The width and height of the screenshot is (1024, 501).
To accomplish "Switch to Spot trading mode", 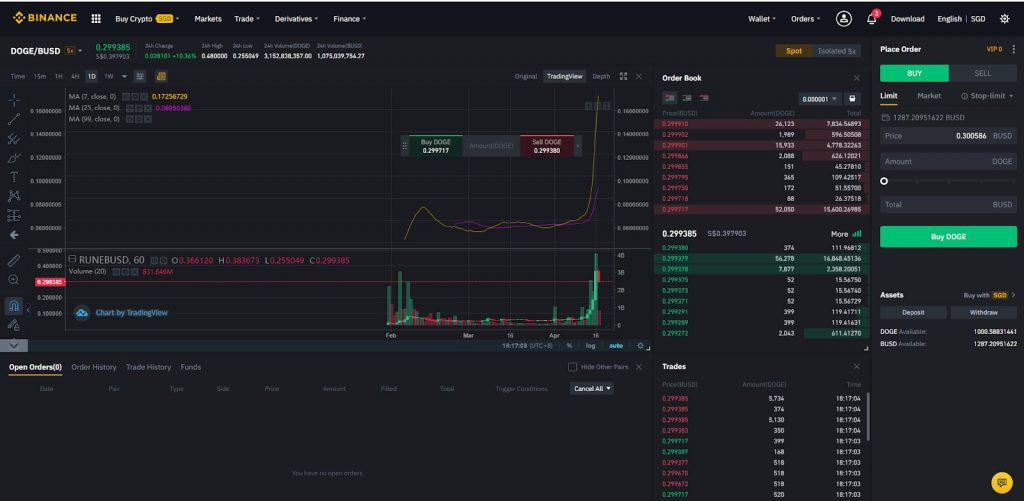I will coord(793,51).
